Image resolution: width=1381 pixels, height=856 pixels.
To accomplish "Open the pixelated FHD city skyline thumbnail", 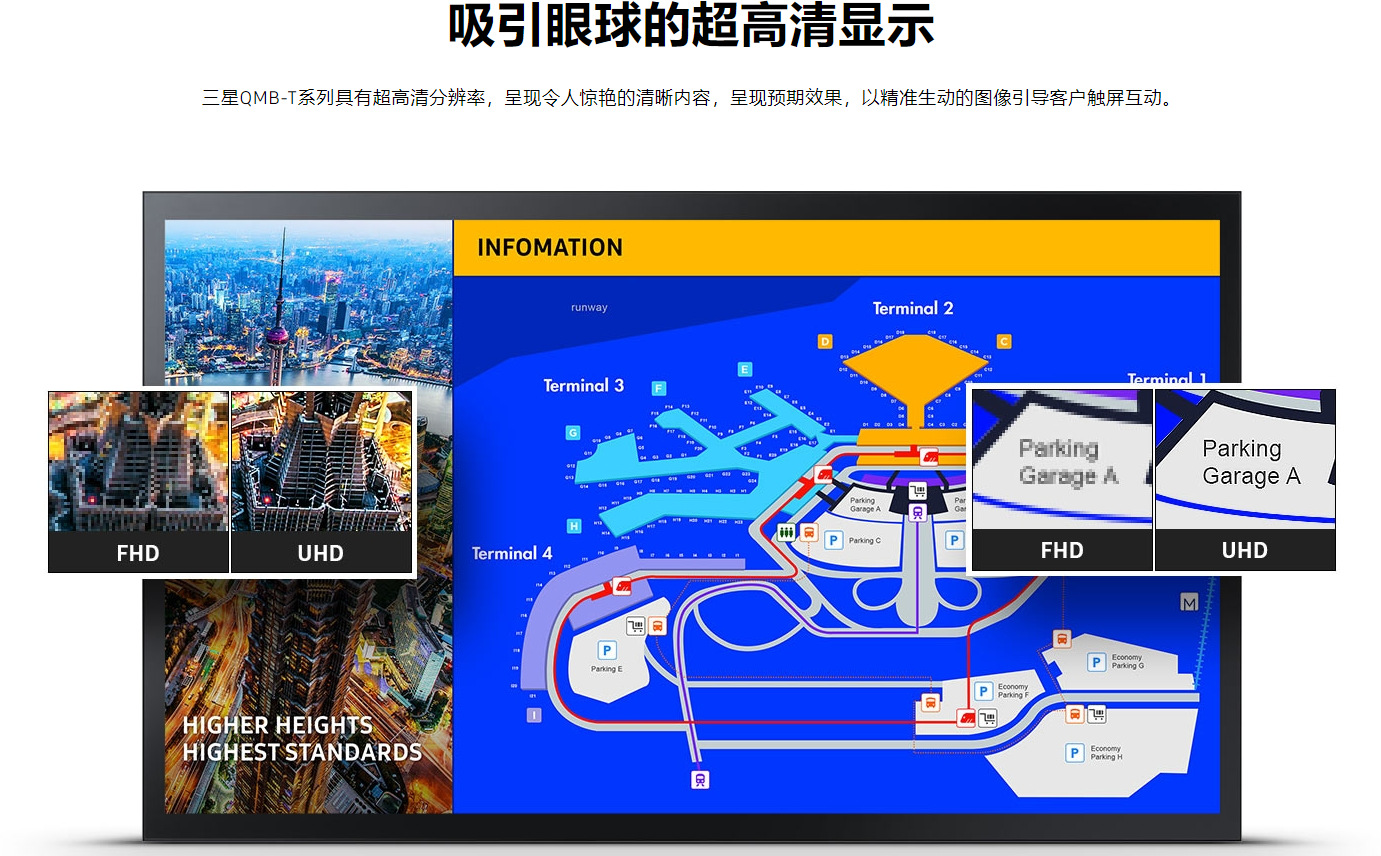I will point(138,460).
